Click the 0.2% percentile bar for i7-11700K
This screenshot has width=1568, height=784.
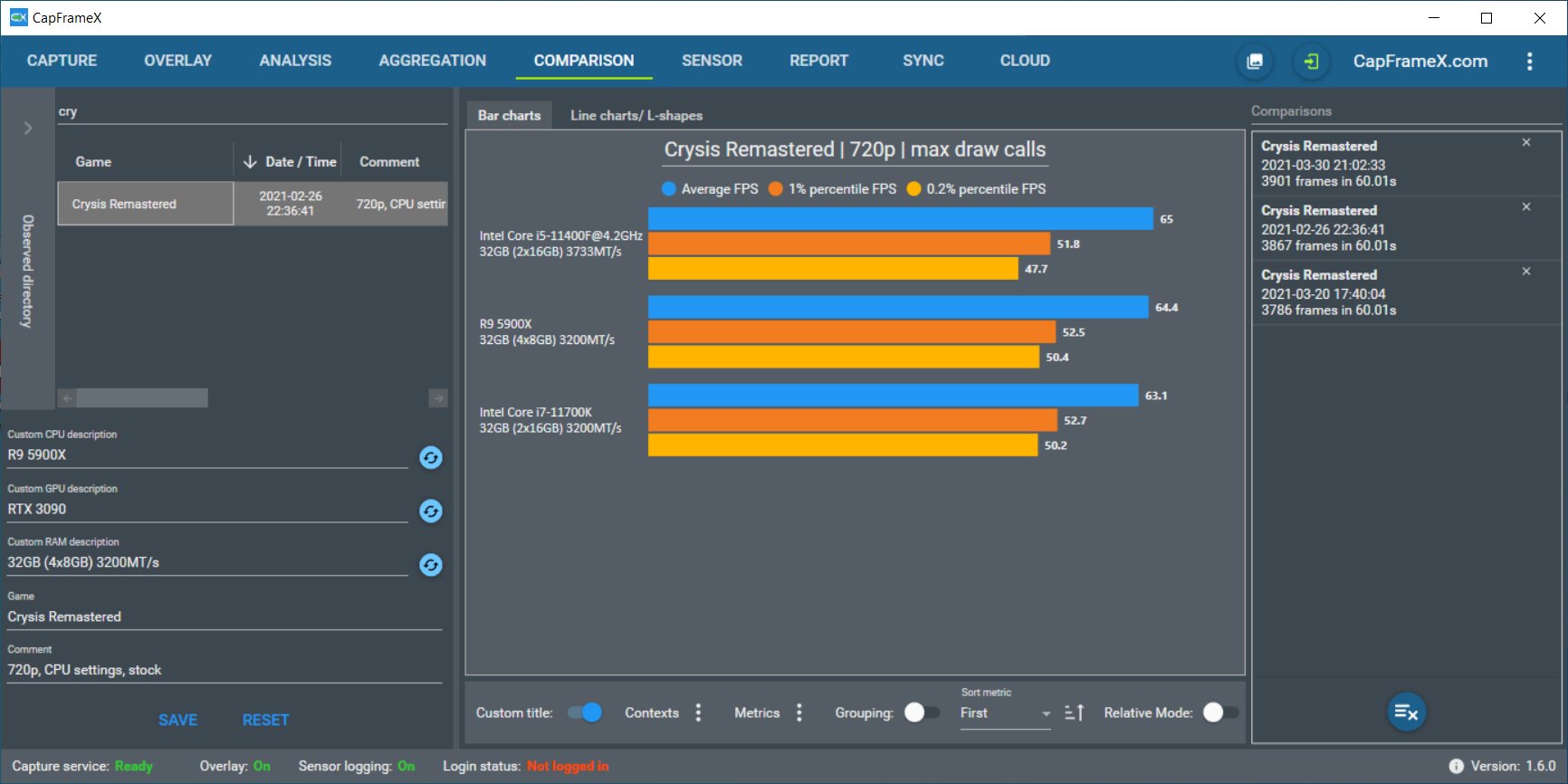(x=843, y=445)
